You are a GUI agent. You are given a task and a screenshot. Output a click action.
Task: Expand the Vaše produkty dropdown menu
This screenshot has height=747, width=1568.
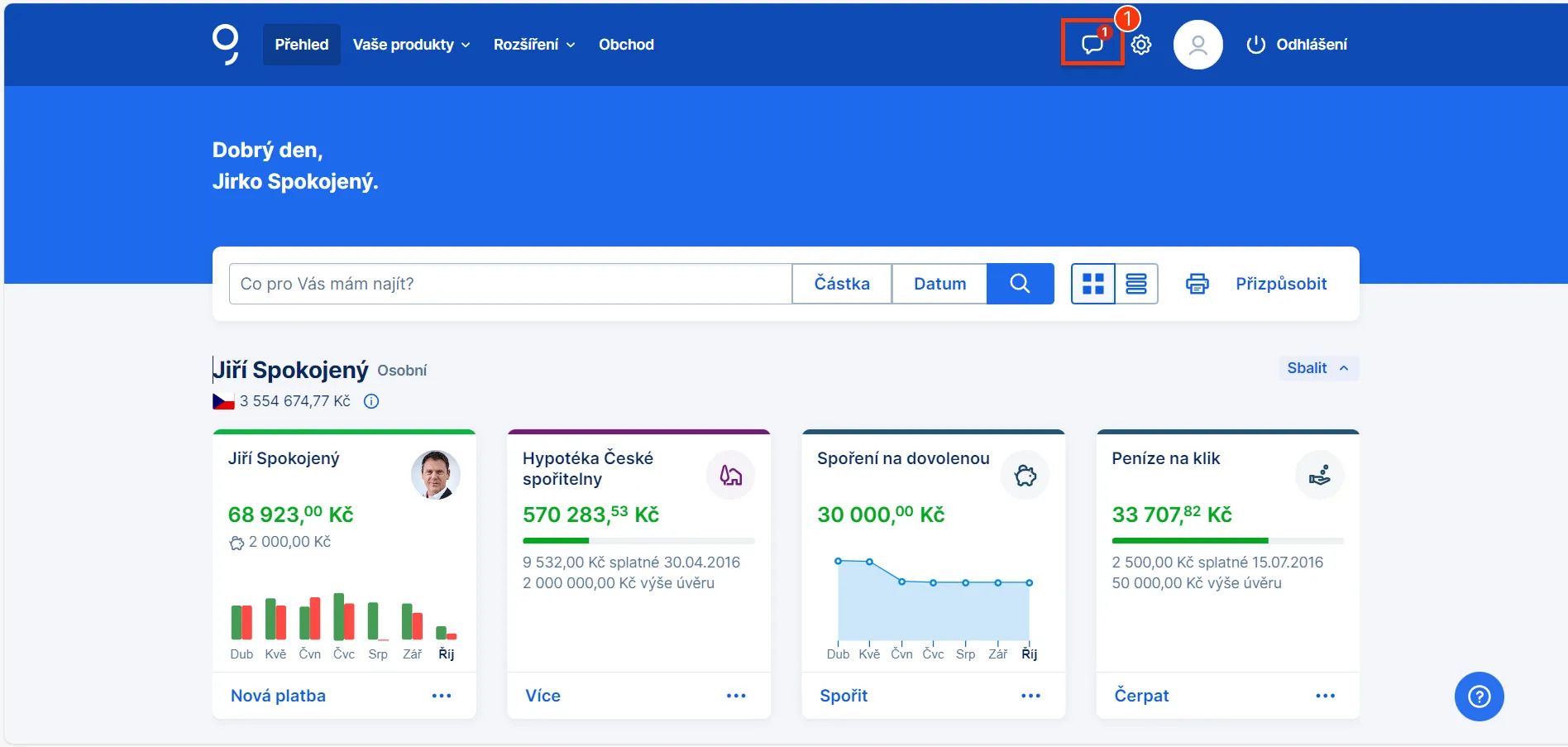click(x=411, y=45)
